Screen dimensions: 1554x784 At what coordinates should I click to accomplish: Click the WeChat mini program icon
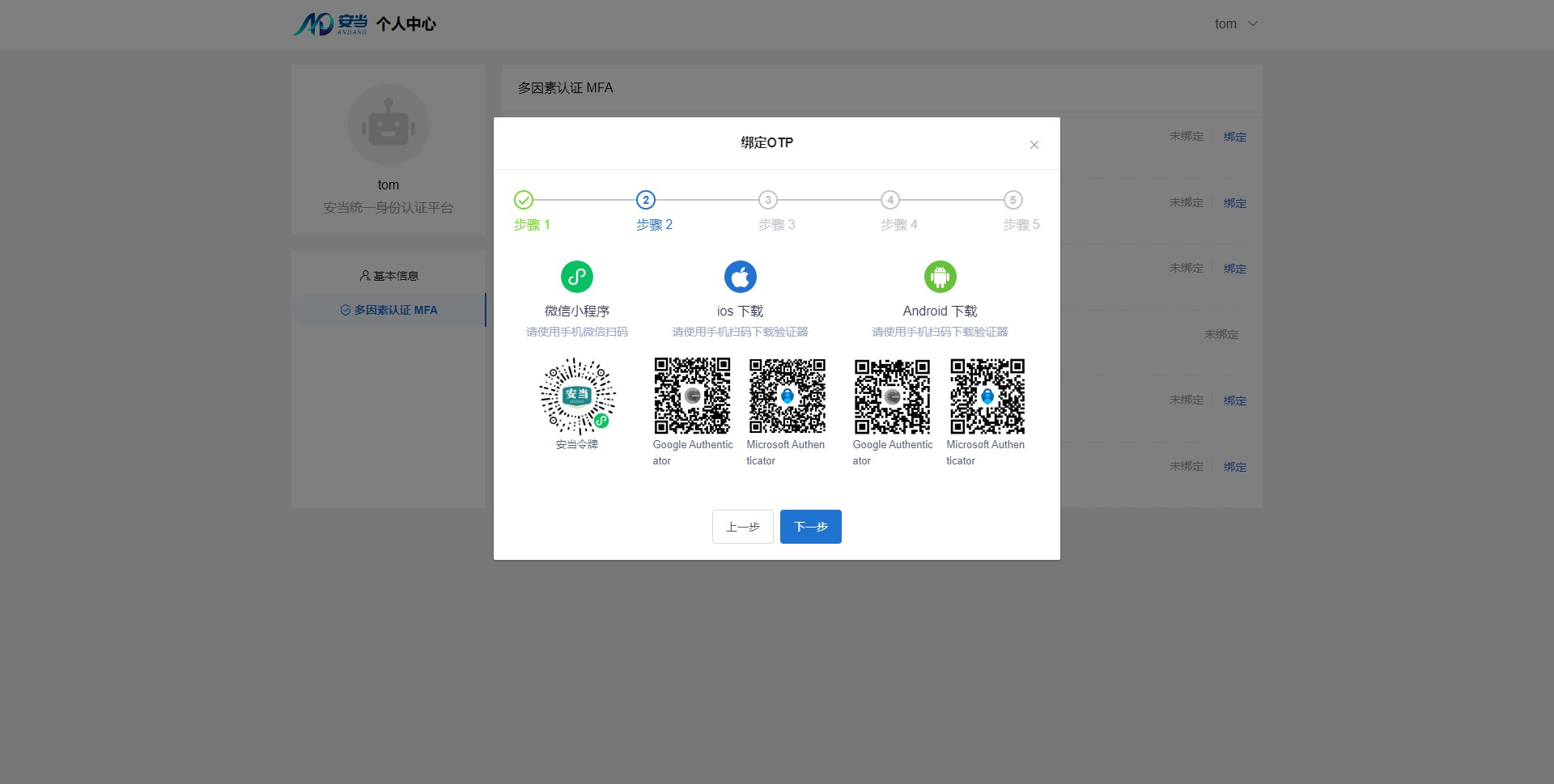[x=577, y=277]
